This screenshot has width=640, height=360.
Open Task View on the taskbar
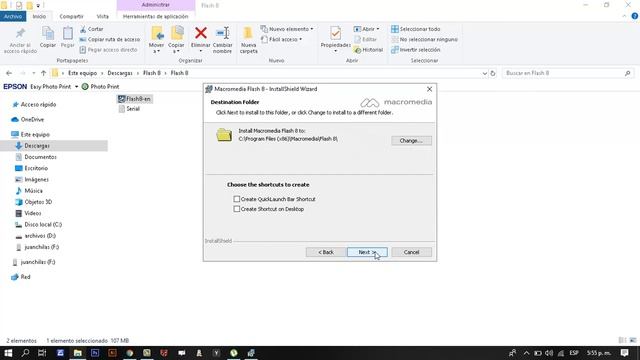click(x=42, y=353)
